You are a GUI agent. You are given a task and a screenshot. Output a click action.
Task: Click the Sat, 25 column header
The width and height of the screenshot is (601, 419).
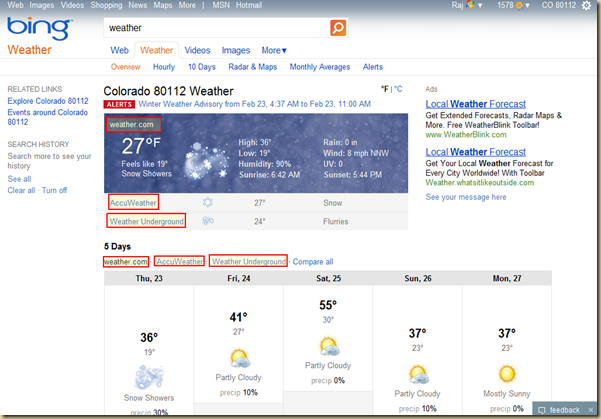[x=328, y=278]
